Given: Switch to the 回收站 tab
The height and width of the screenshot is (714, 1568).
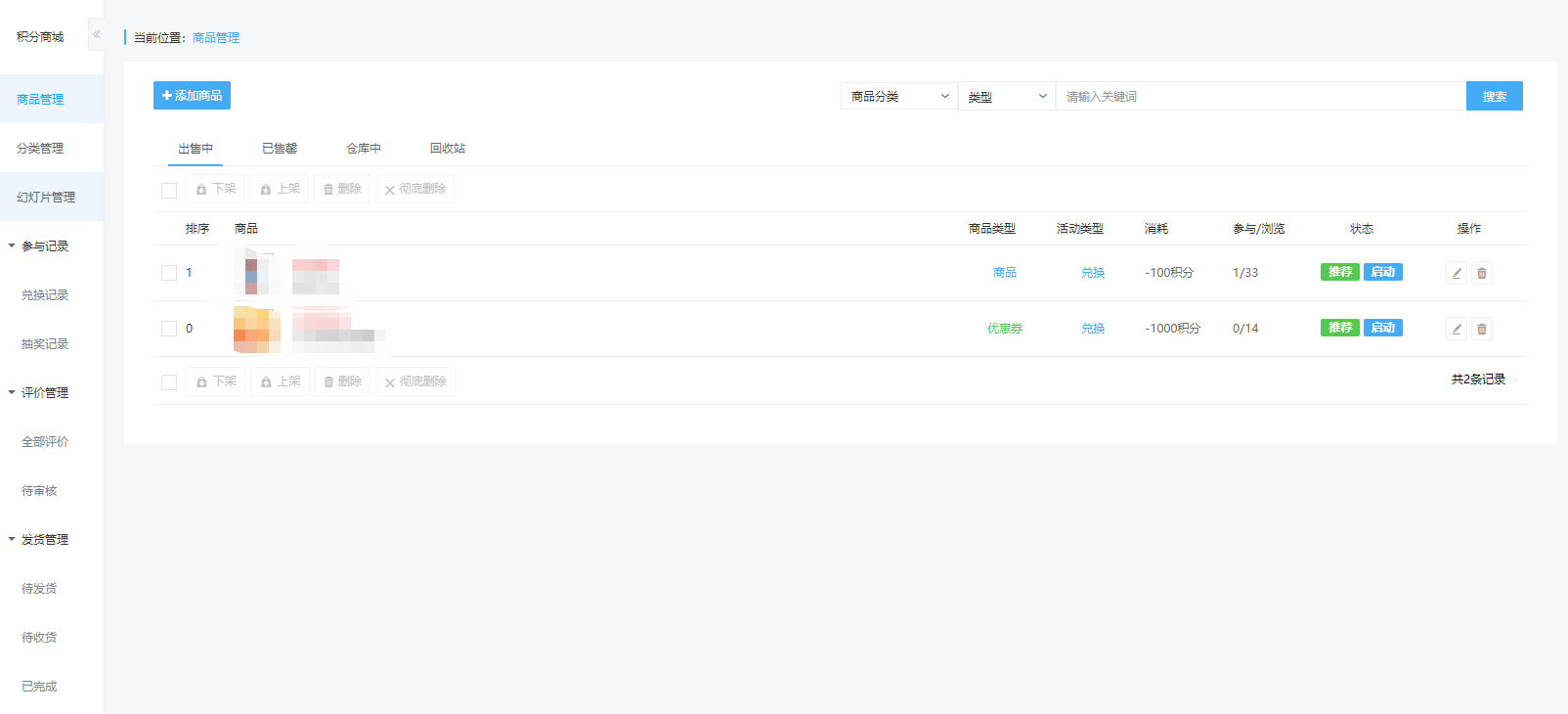Looking at the screenshot, I should (448, 149).
